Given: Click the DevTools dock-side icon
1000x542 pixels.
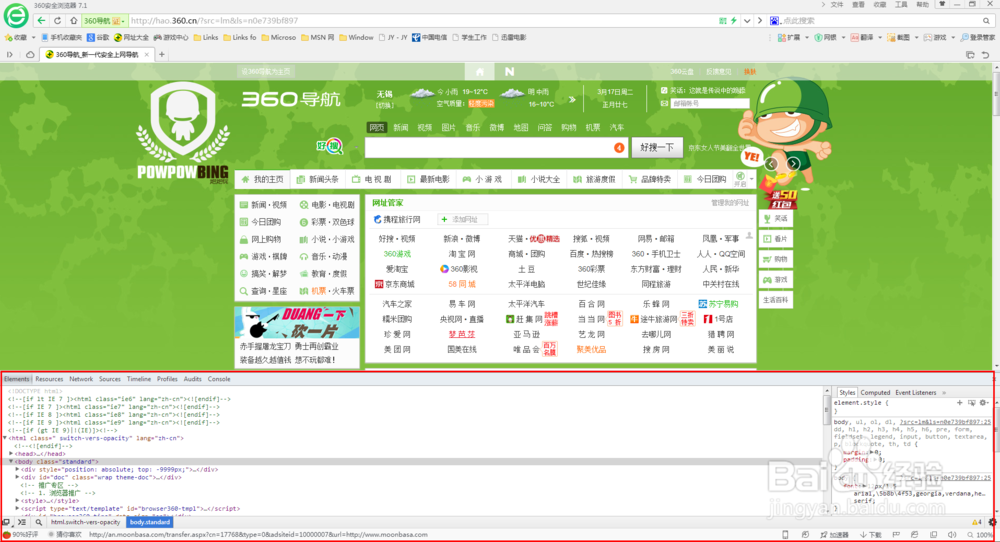Looking at the screenshot, I should 6,522.
